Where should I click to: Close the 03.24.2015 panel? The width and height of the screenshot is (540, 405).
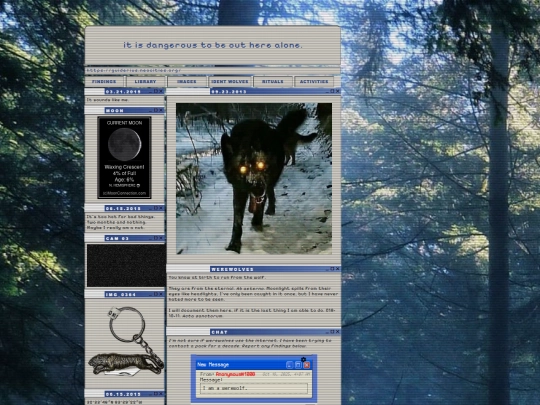pyautogui.click(x=161, y=91)
